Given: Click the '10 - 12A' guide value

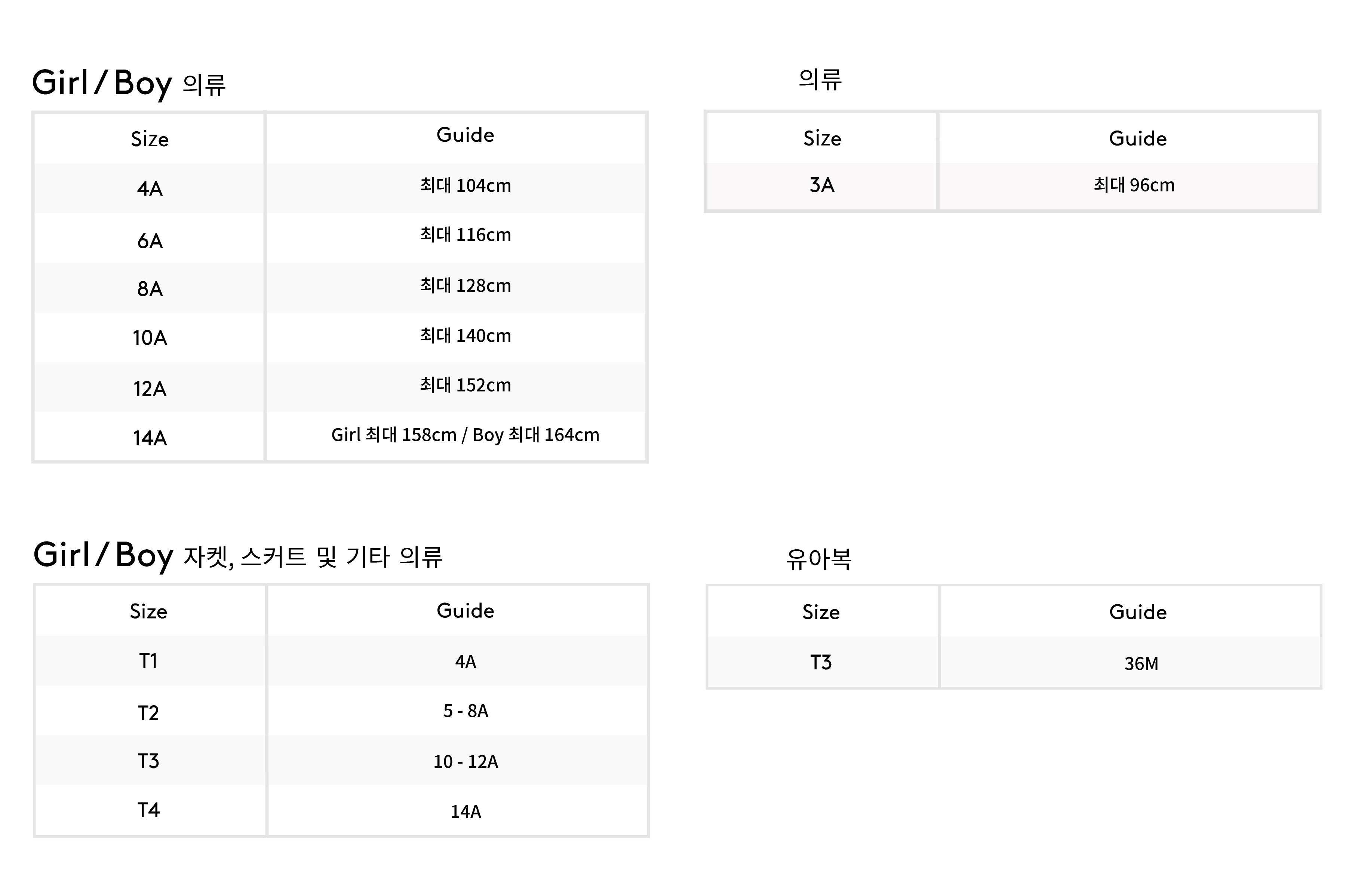Looking at the screenshot, I should click(465, 762).
